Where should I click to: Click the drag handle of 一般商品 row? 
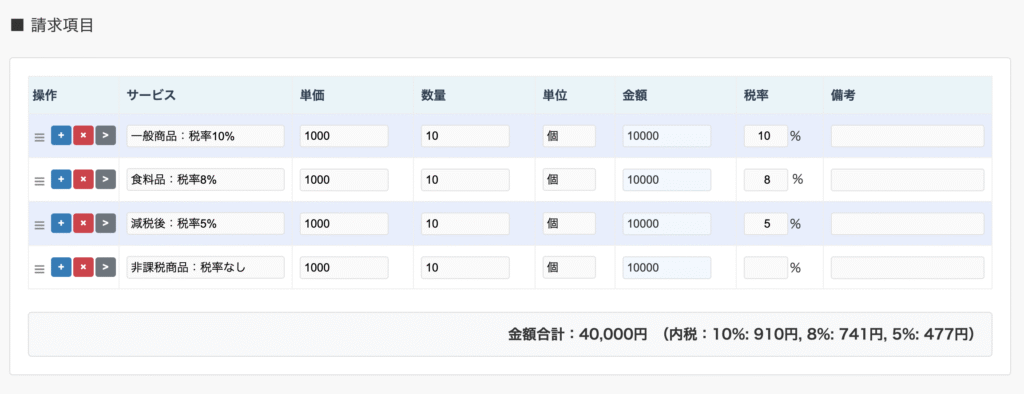[39, 137]
